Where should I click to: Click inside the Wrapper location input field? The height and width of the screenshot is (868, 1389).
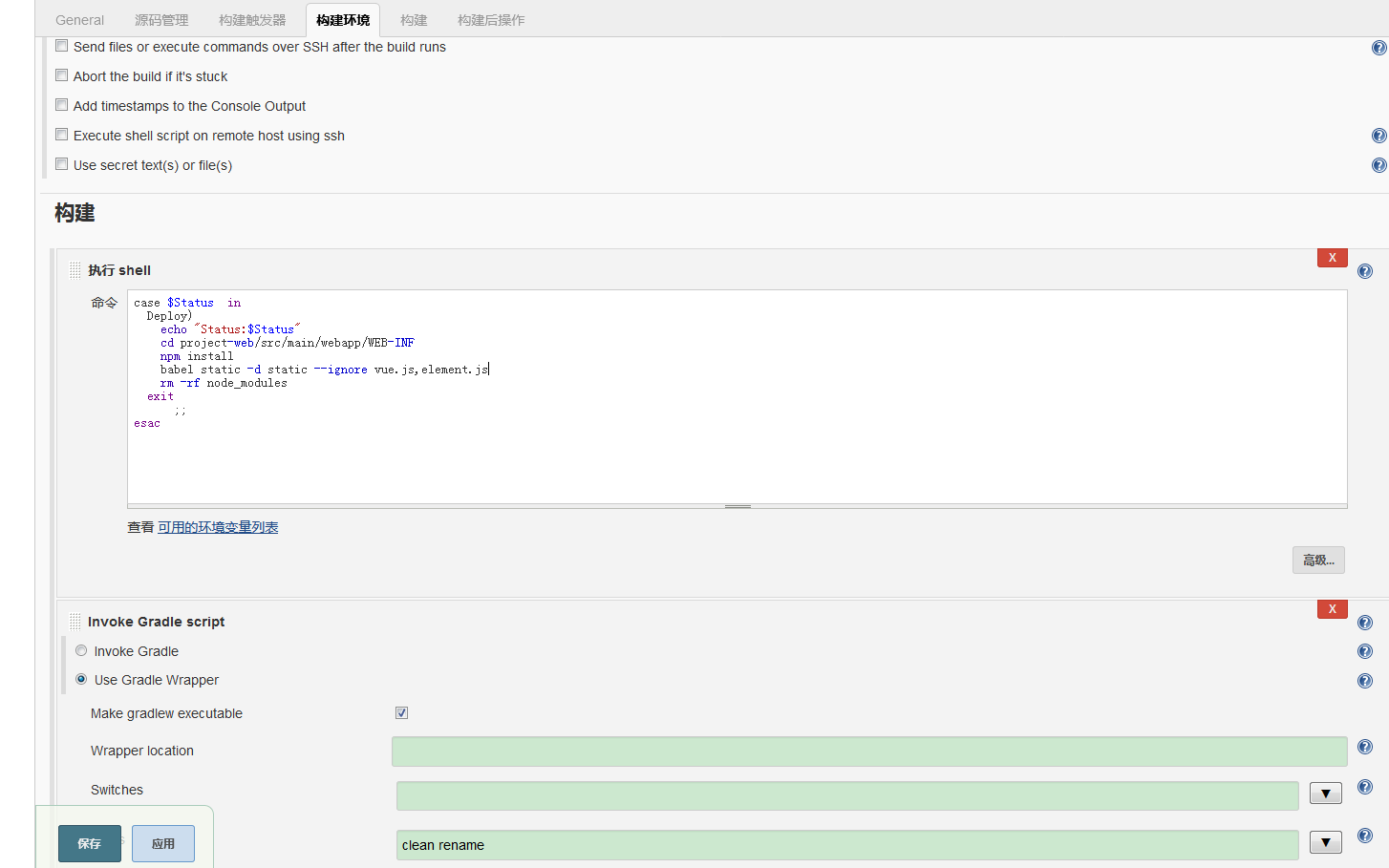coord(860,752)
